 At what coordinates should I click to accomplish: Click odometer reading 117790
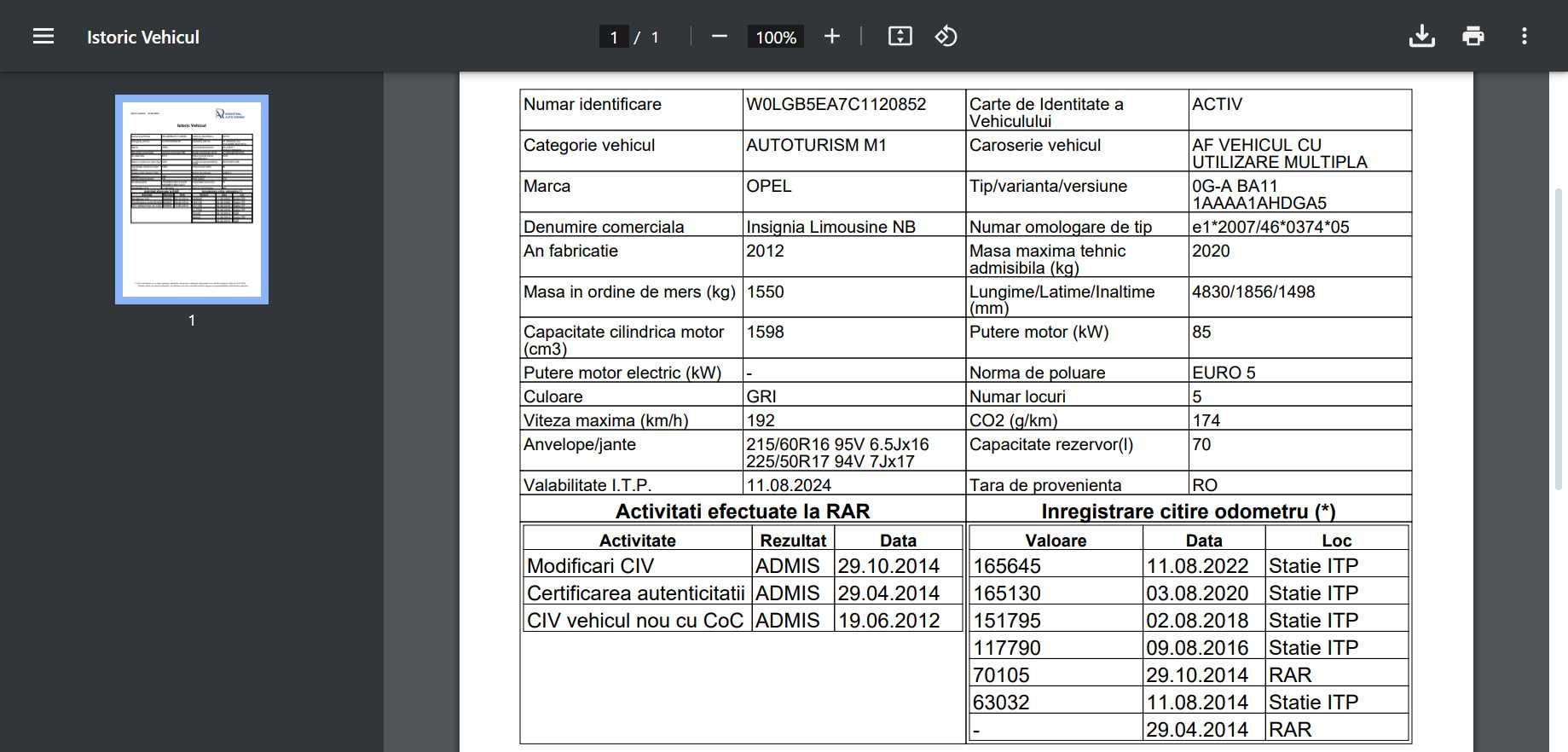(x=1007, y=648)
